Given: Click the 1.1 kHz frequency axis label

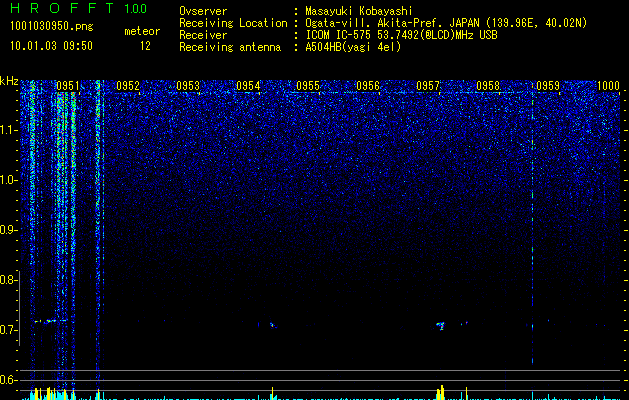Looking at the screenshot, I should [8, 130].
